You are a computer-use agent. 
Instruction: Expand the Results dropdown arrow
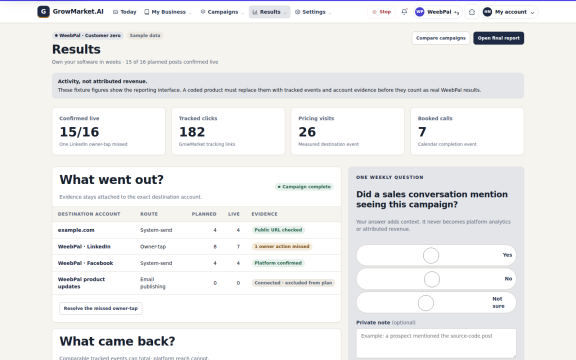click(x=285, y=12)
